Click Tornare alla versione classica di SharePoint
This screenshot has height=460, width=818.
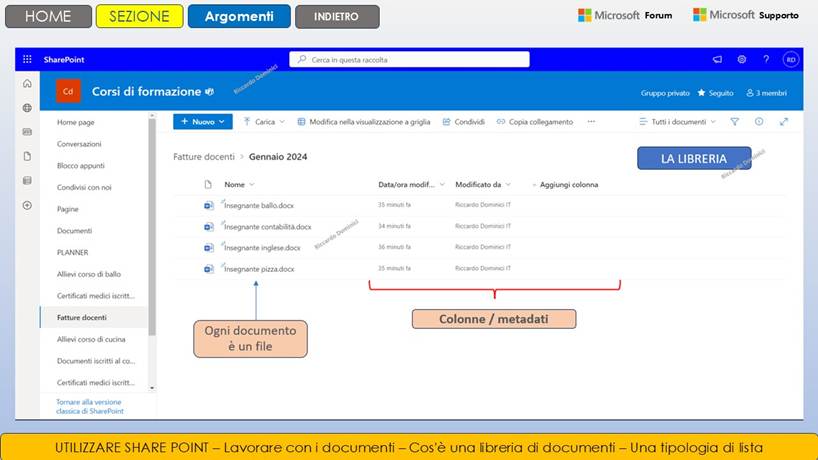pos(90,406)
